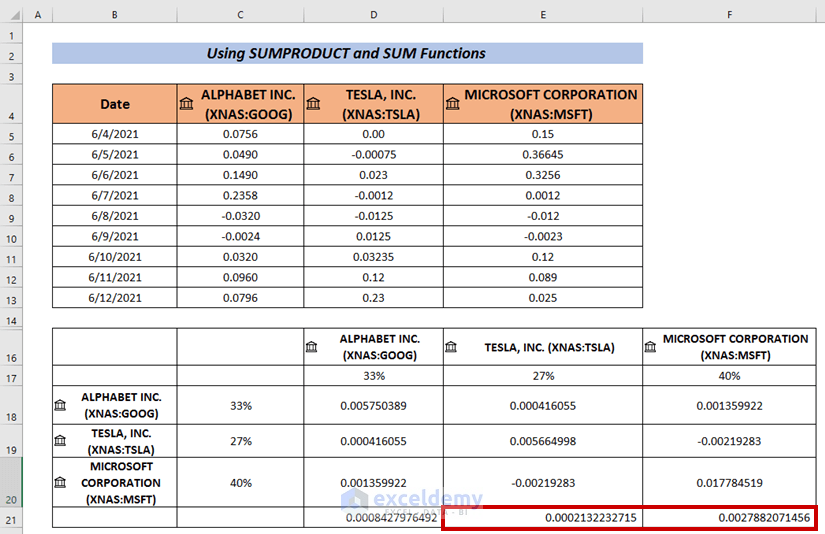The image size is (825, 534).
Task: Click the stock icon beside ALPHABET INC. in row 16
Action: (x=311, y=347)
